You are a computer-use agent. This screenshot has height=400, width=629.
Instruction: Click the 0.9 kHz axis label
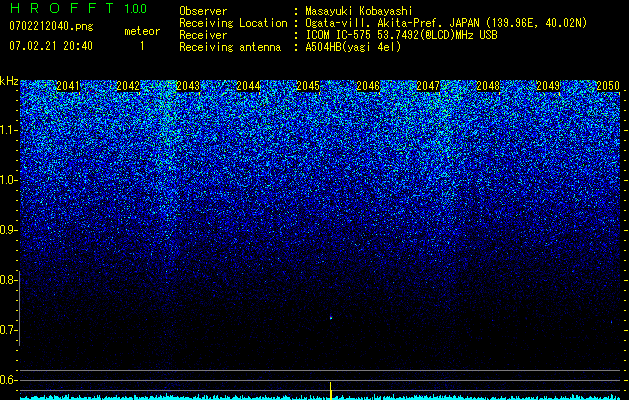pos(8,230)
